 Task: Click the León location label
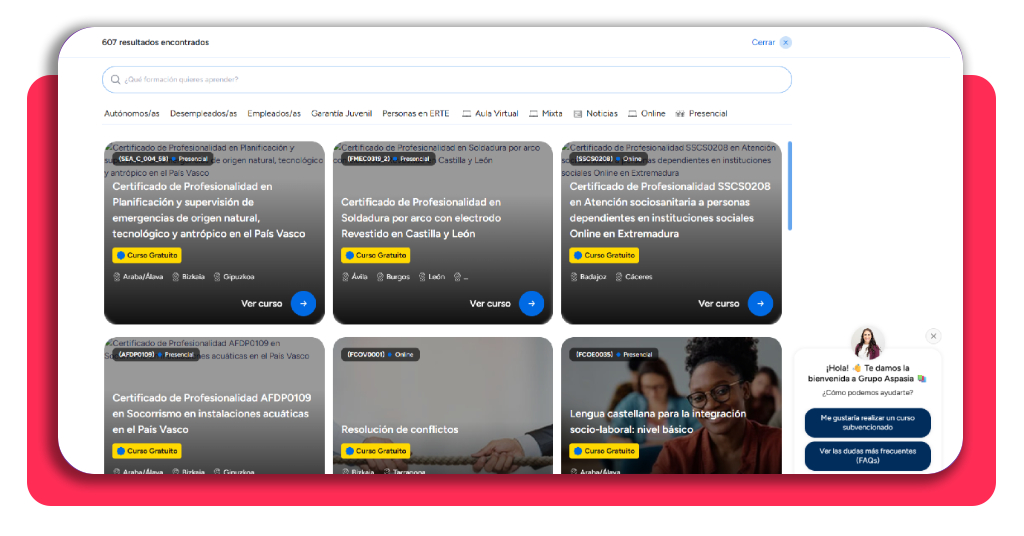click(x=432, y=277)
